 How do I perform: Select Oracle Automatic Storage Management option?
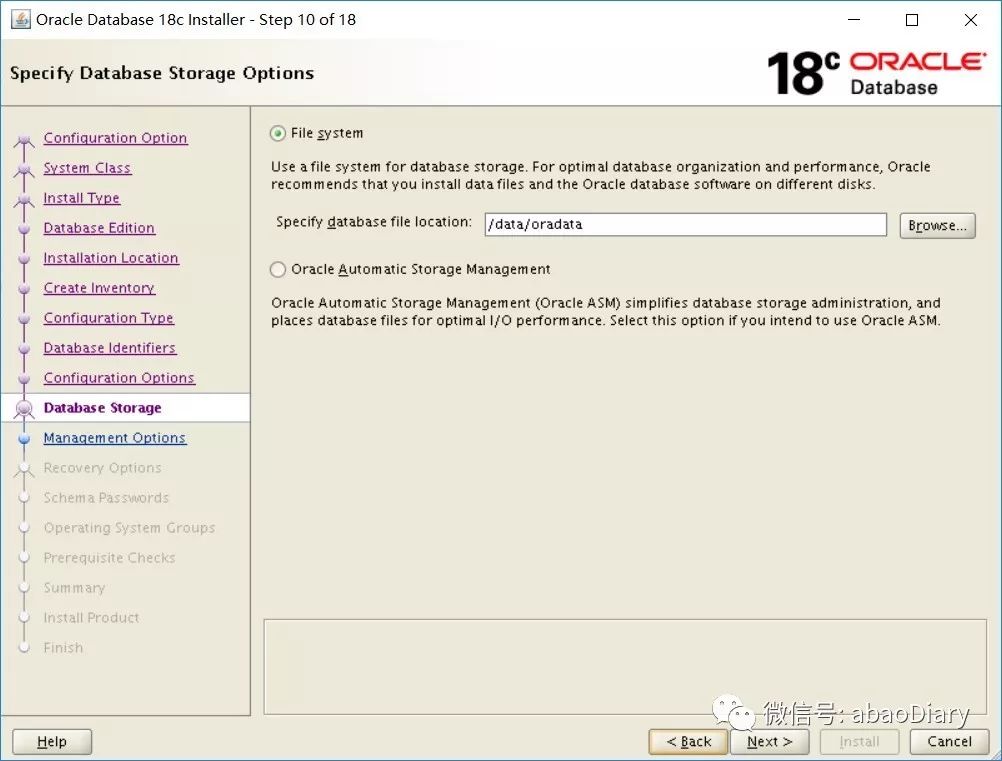coord(277,270)
